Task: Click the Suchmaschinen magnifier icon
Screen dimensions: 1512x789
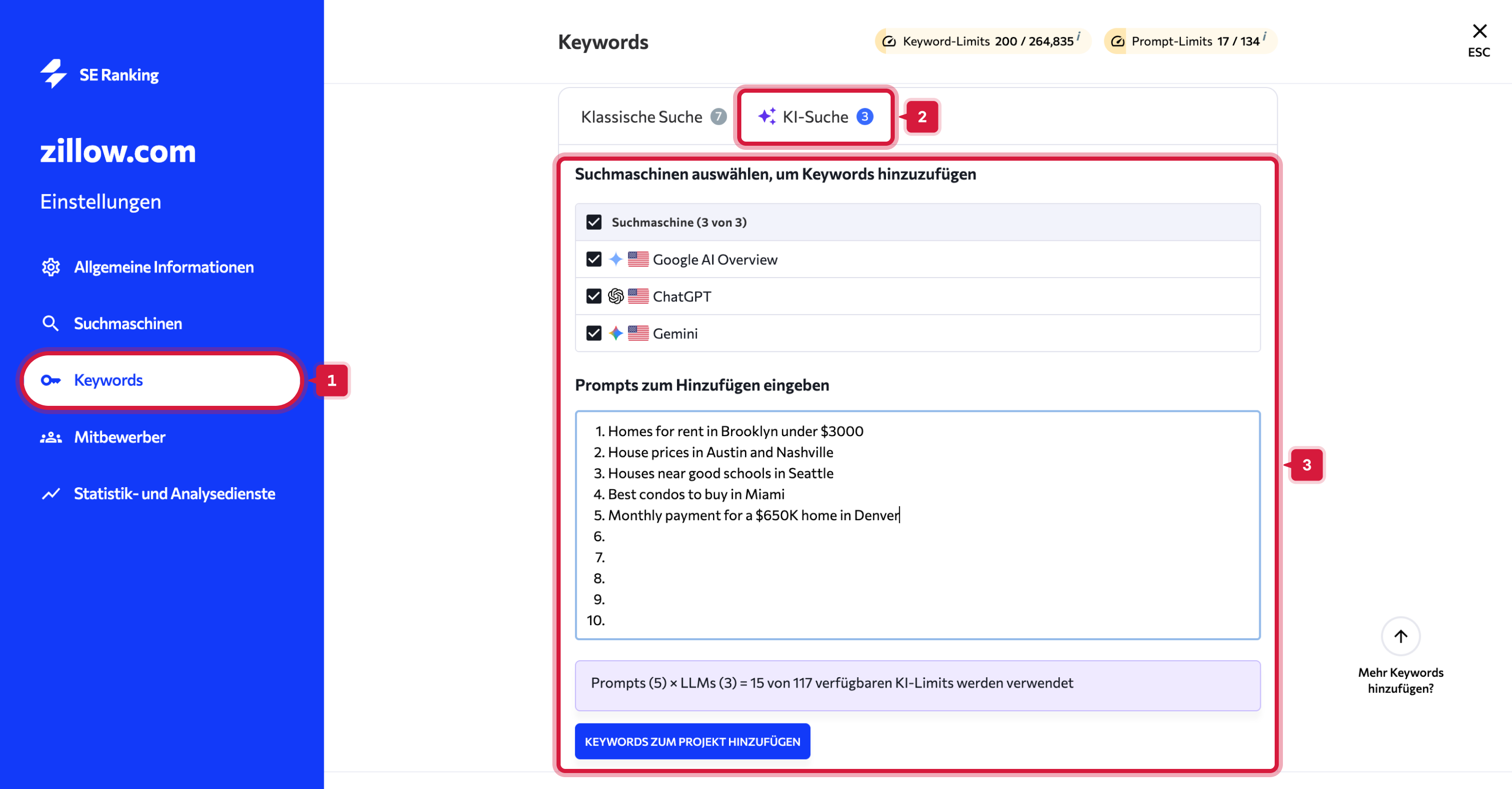Action: coord(50,323)
